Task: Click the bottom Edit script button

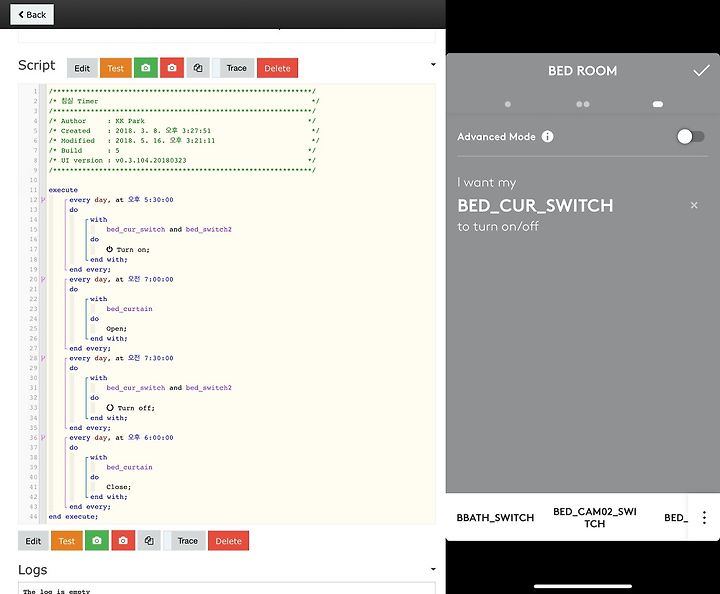Action: click(x=33, y=541)
